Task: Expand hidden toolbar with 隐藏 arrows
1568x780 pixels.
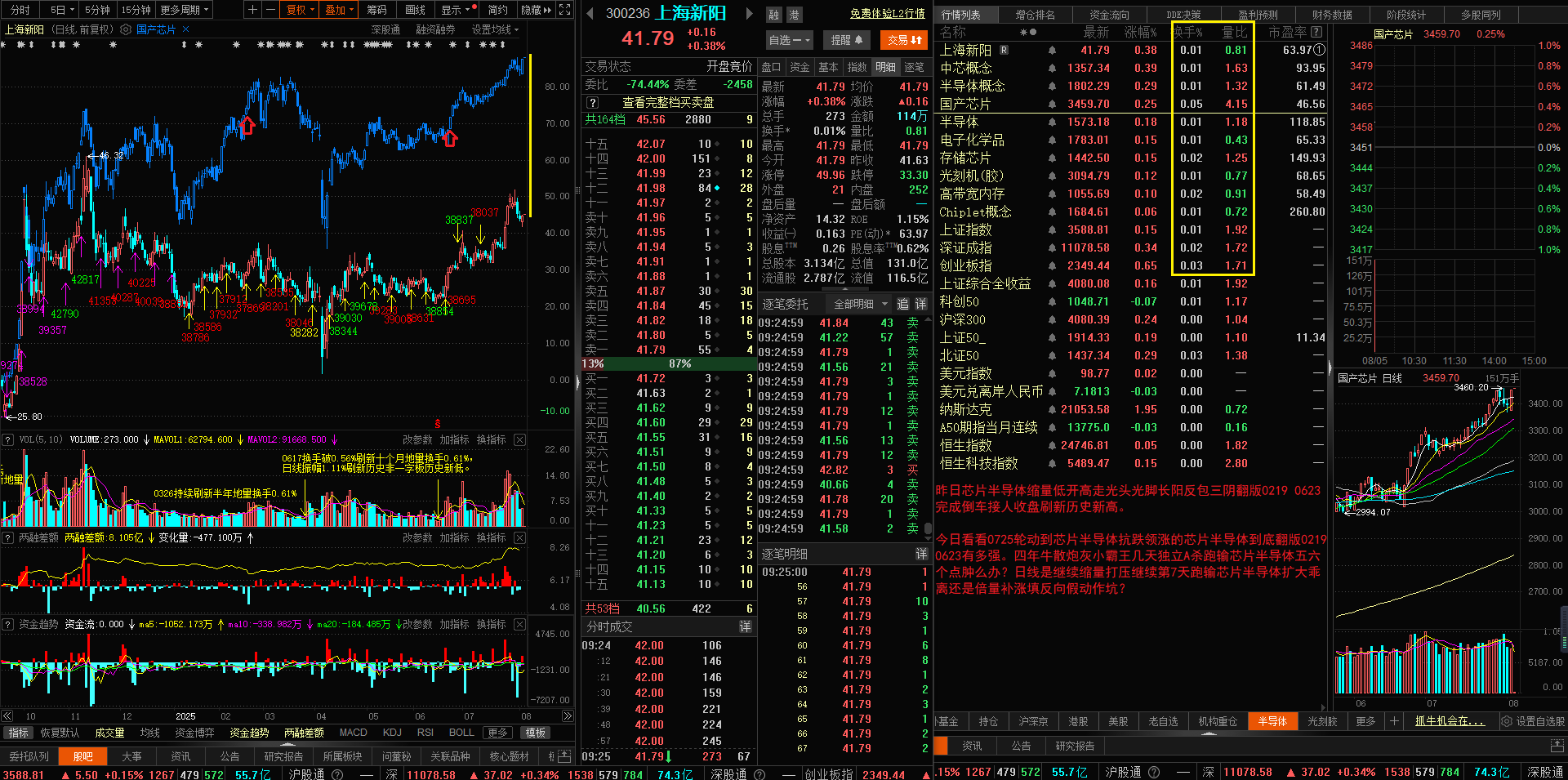Action: point(536,10)
